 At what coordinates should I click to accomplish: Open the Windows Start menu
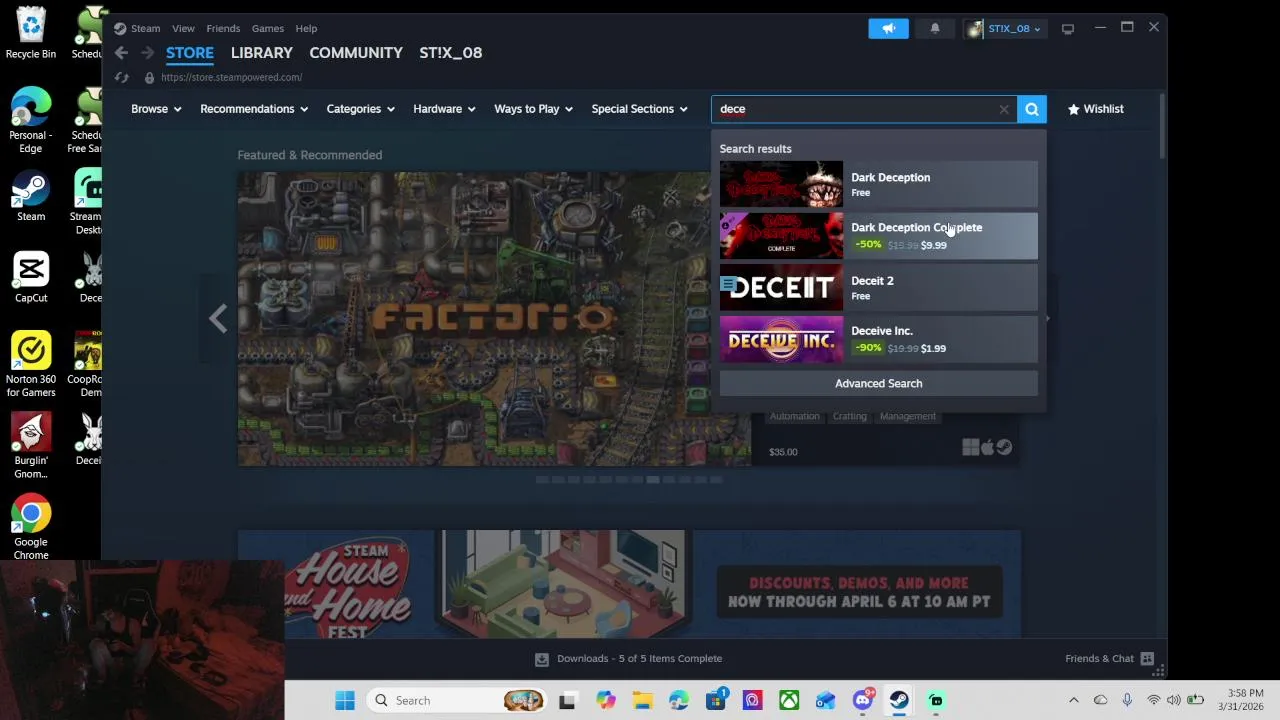tap(344, 701)
